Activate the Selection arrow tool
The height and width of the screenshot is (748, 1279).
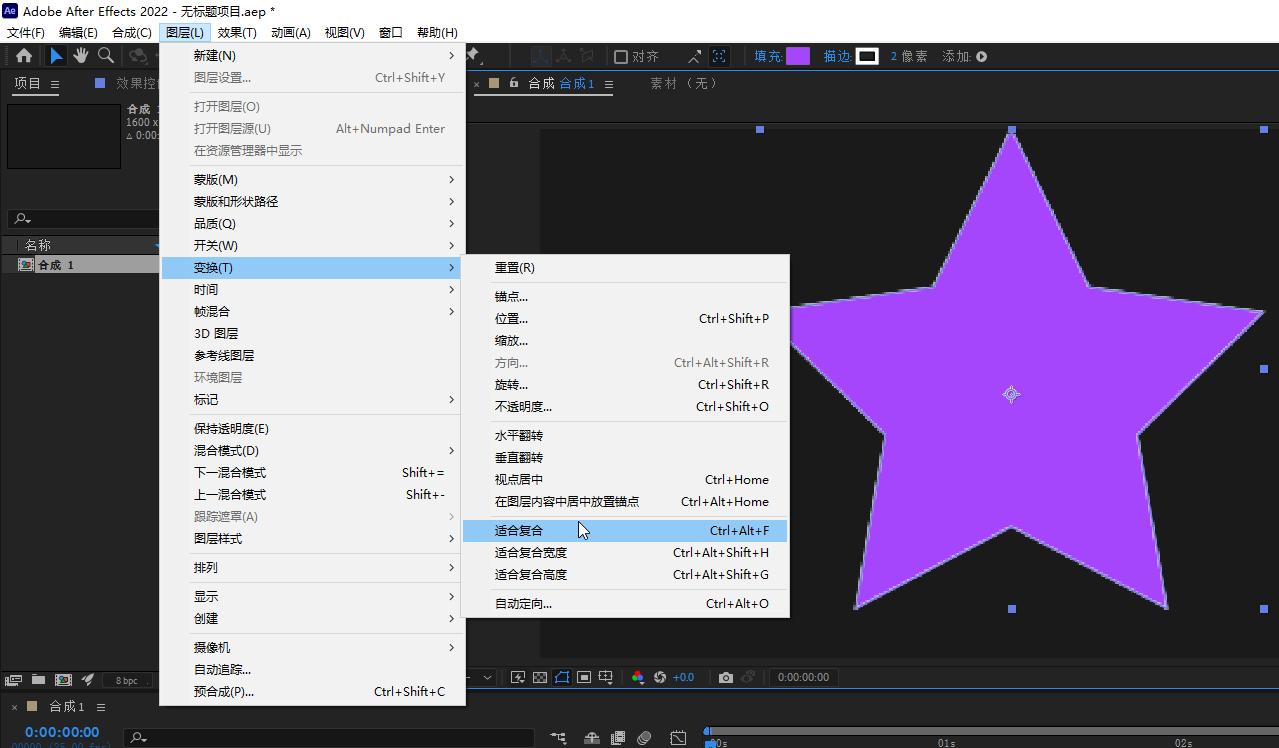point(56,56)
